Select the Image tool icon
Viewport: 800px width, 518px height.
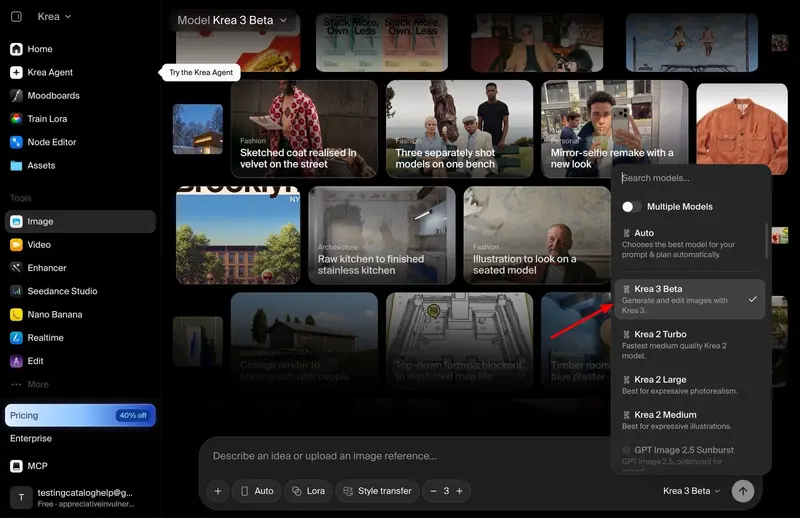tap(16, 221)
